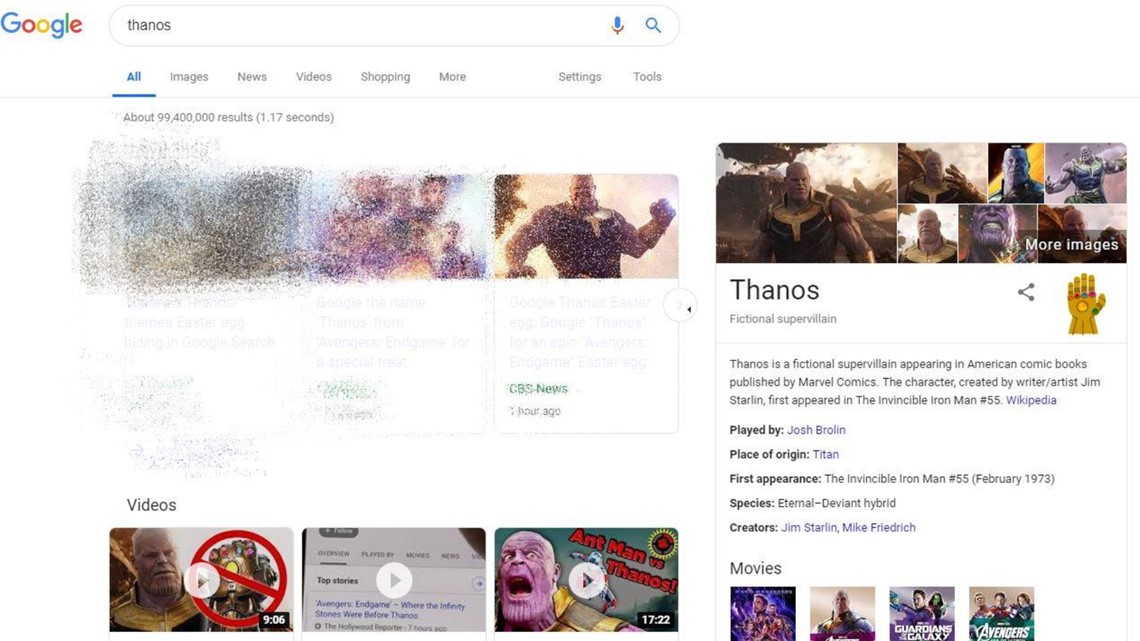The image size is (1140, 641).
Task: Play the 9:06 Thanos gauntlet video
Action: coord(202,580)
